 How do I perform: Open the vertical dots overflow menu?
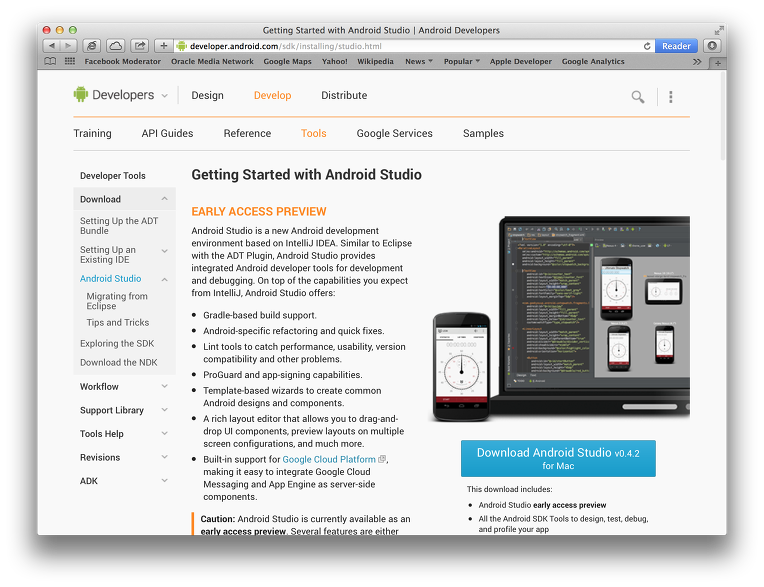[x=671, y=96]
